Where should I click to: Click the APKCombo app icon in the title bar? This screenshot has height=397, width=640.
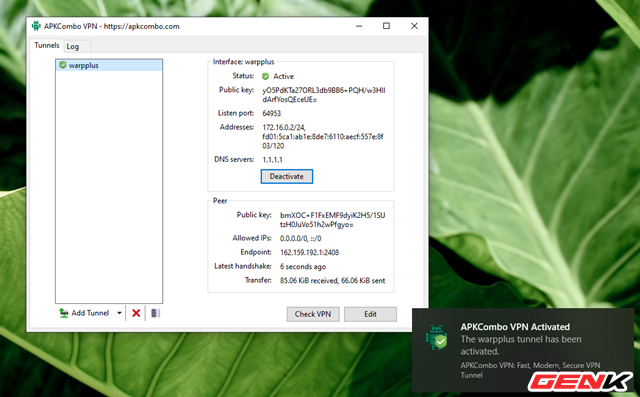[x=36, y=26]
